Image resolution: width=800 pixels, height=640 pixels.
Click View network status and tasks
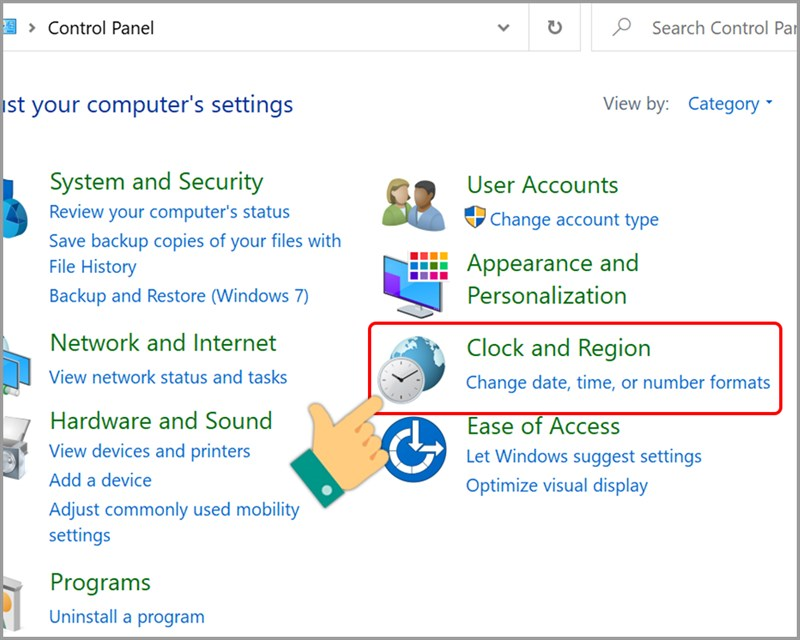pos(168,377)
